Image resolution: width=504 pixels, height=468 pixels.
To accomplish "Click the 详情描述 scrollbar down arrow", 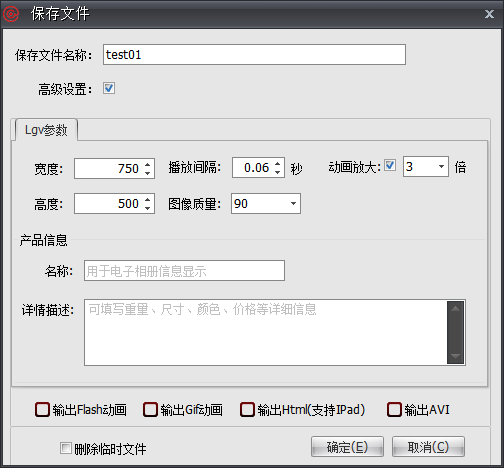I will (456, 356).
